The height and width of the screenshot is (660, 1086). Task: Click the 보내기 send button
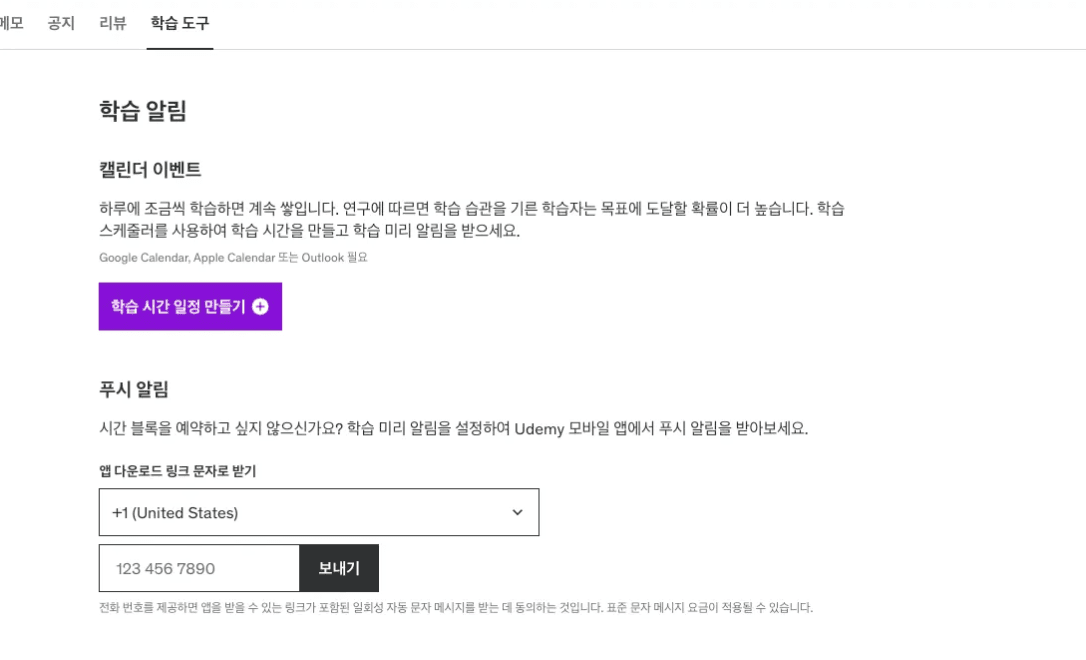pyautogui.click(x=339, y=568)
